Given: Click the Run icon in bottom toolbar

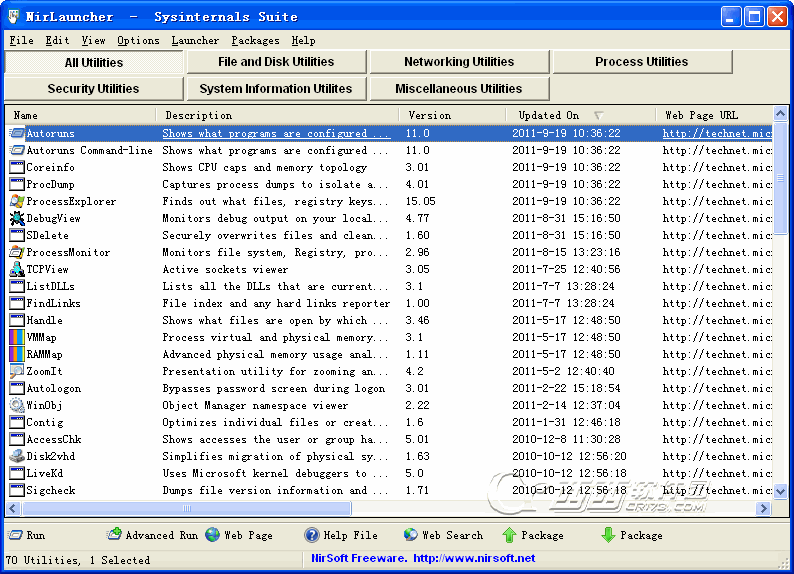Looking at the screenshot, I should [15, 535].
